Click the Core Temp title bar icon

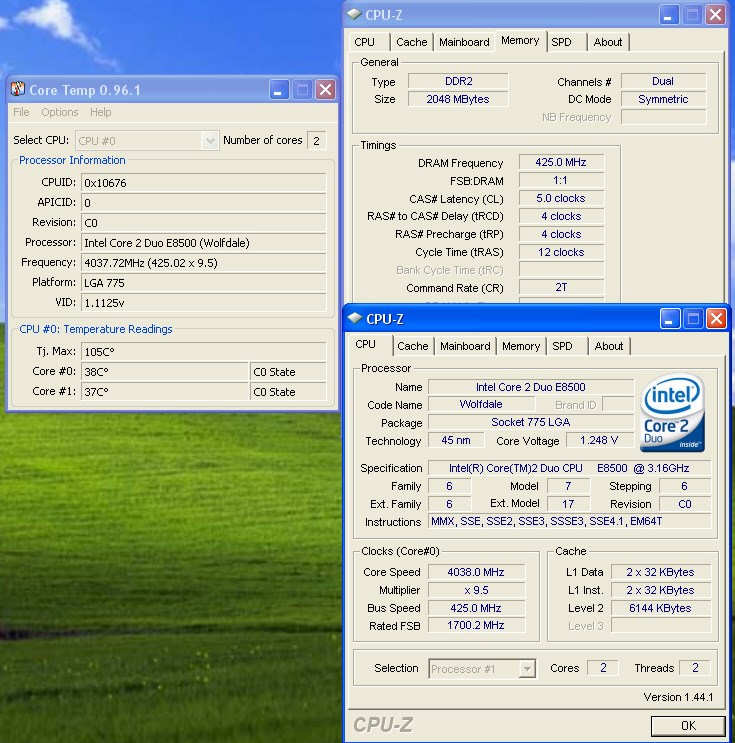18,89
